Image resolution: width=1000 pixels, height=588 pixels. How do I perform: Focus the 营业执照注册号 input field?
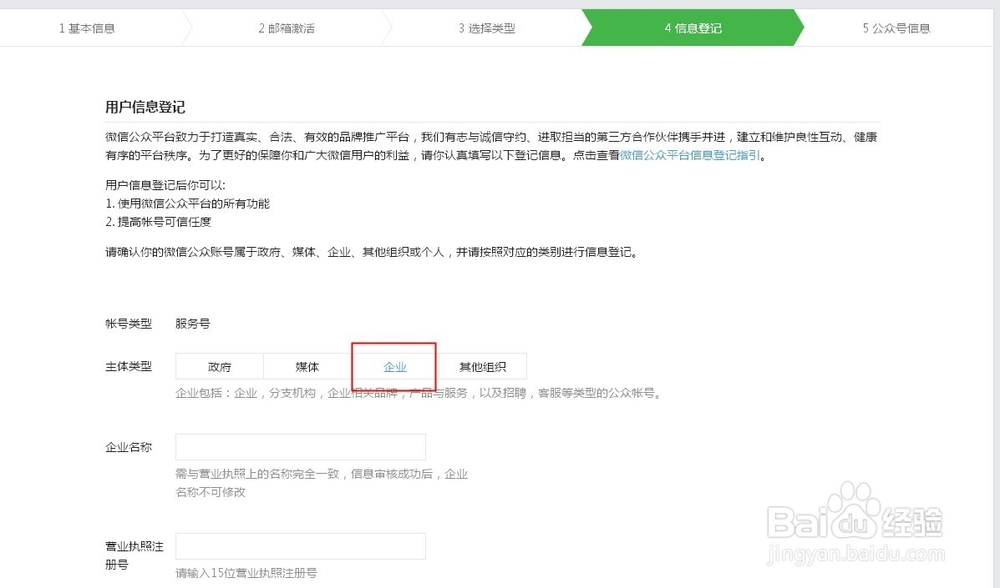pyautogui.click(x=300, y=547)
